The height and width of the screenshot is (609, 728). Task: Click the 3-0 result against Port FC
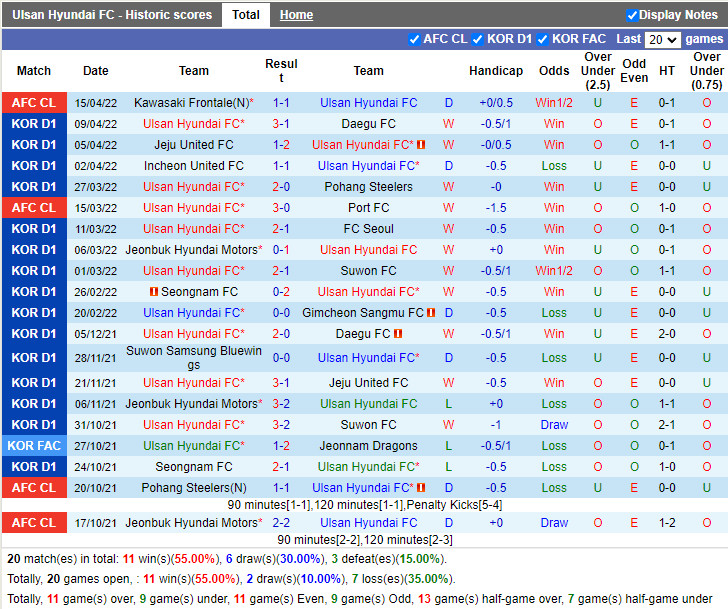pyautogui.click(x=281, y=208)
